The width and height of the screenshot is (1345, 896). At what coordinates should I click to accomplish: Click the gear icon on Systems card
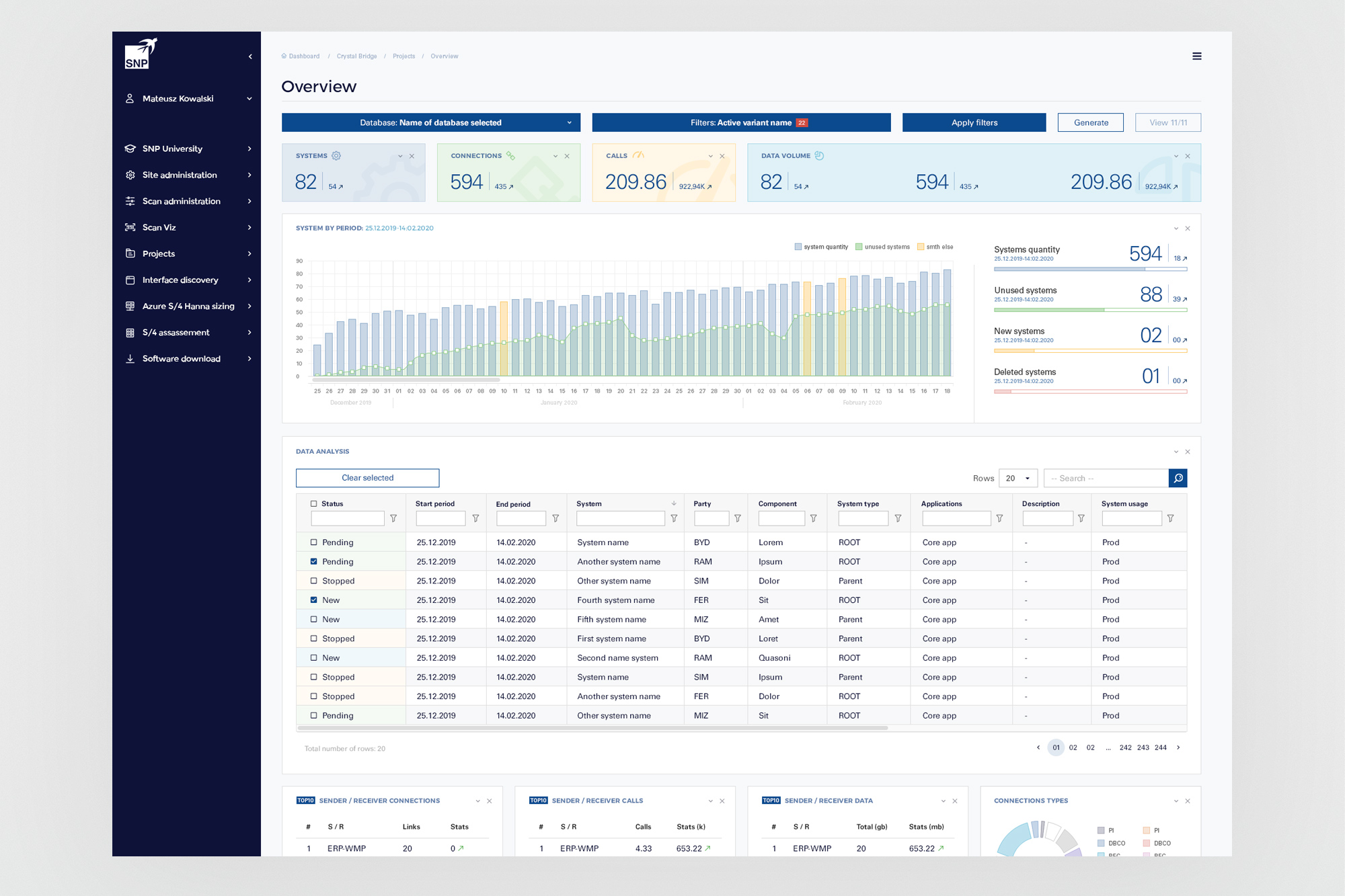(x=336, y=156)
